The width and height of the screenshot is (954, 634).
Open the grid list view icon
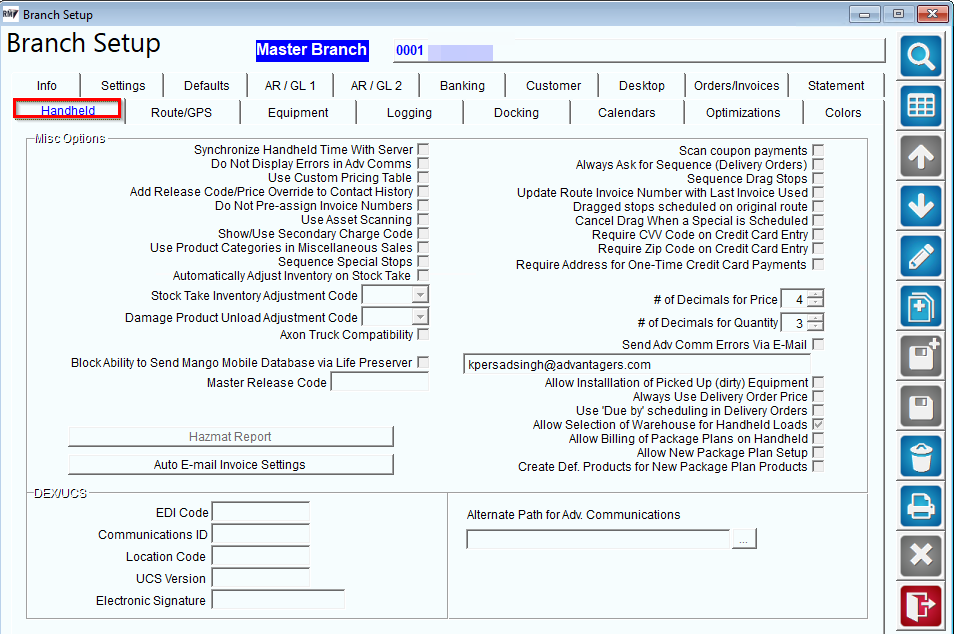(x=921, y=106)
